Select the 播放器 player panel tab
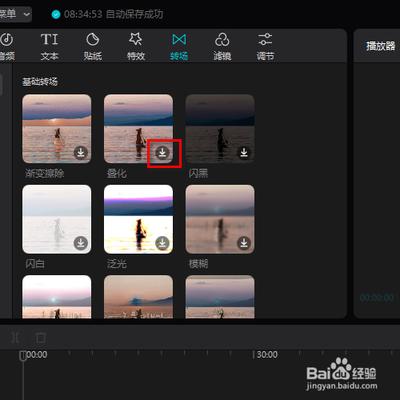This screenshot has width=400, height=400. 380,46
